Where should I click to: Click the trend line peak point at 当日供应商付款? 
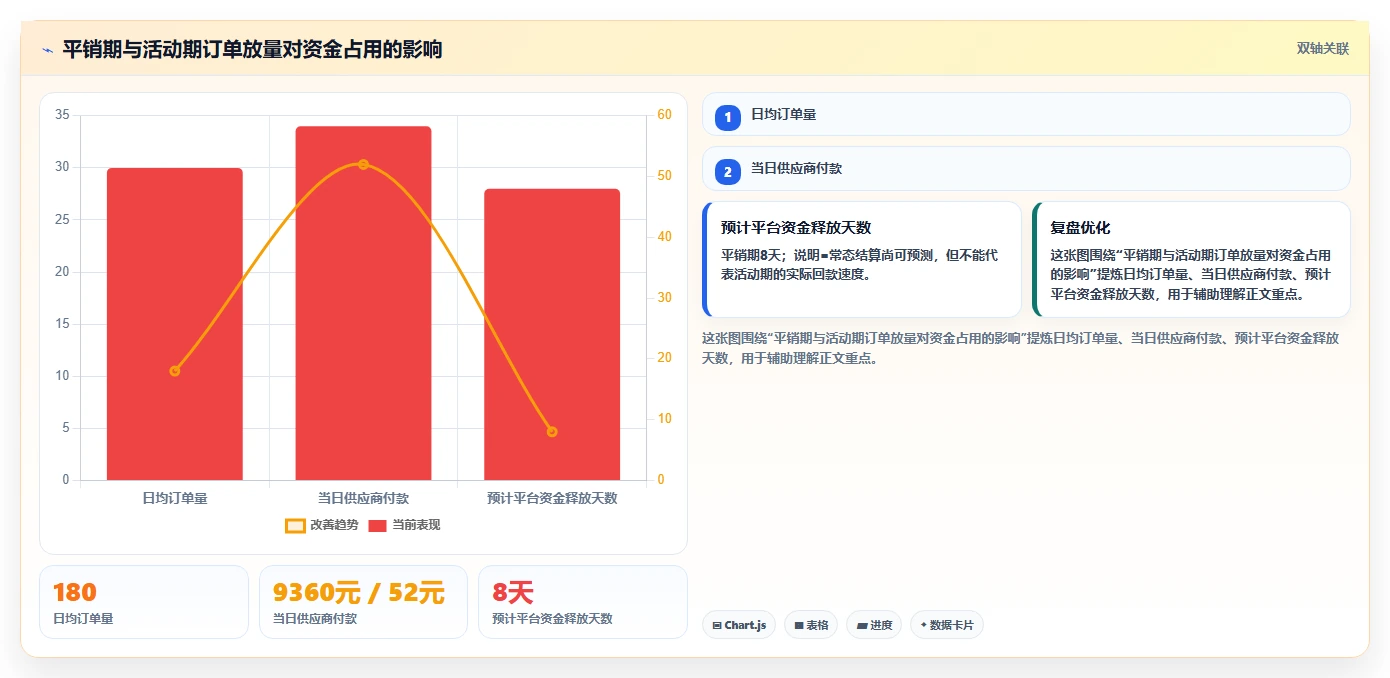click(363, 164)
